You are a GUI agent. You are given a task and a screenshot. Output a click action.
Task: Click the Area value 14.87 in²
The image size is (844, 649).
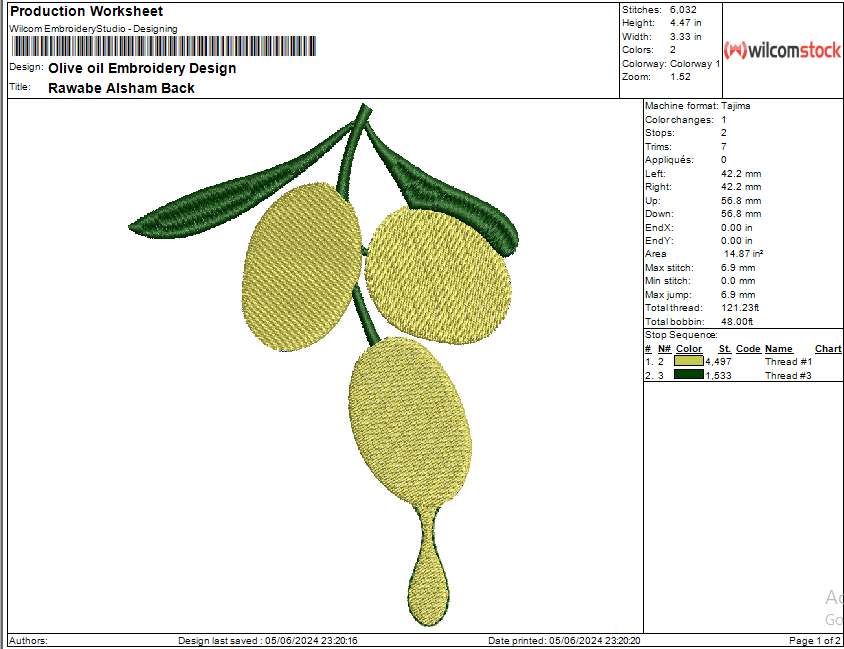[743, 253]
